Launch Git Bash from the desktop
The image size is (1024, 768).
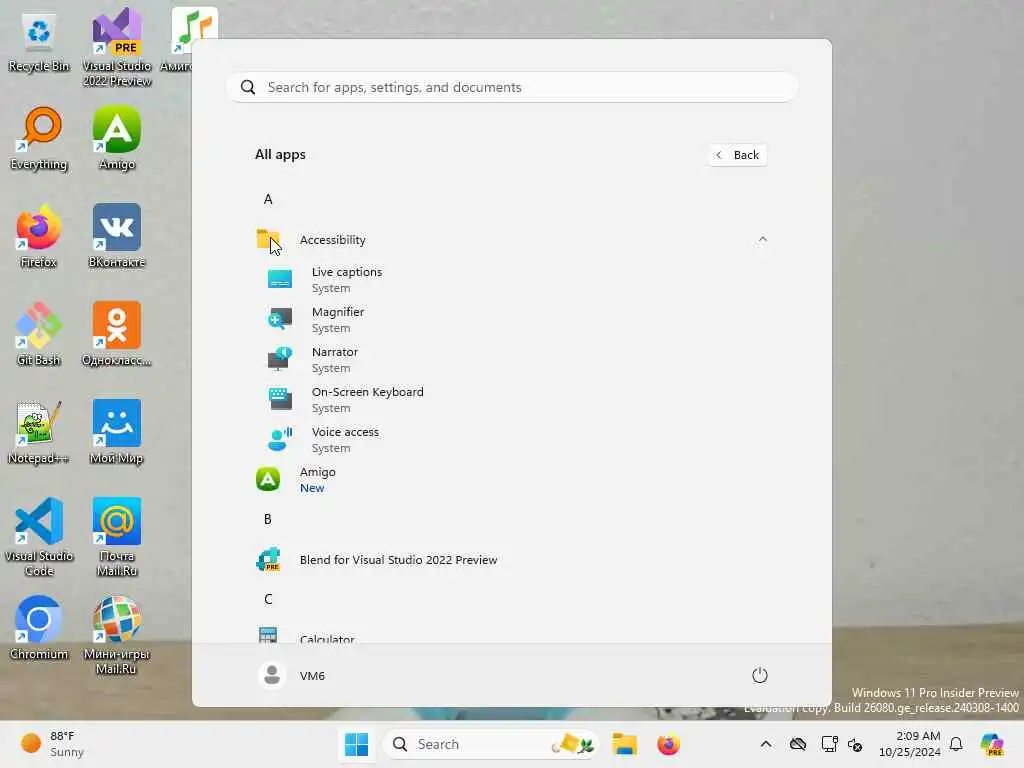(39, 334)
